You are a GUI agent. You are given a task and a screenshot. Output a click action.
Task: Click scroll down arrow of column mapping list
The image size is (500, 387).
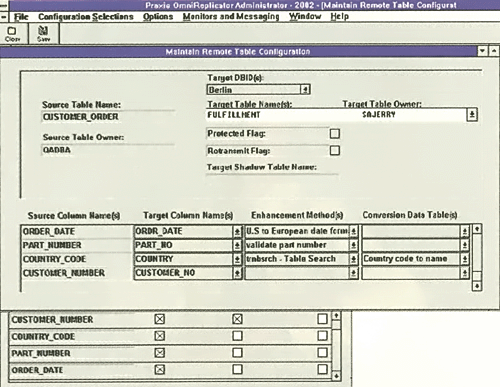[477, 286]
